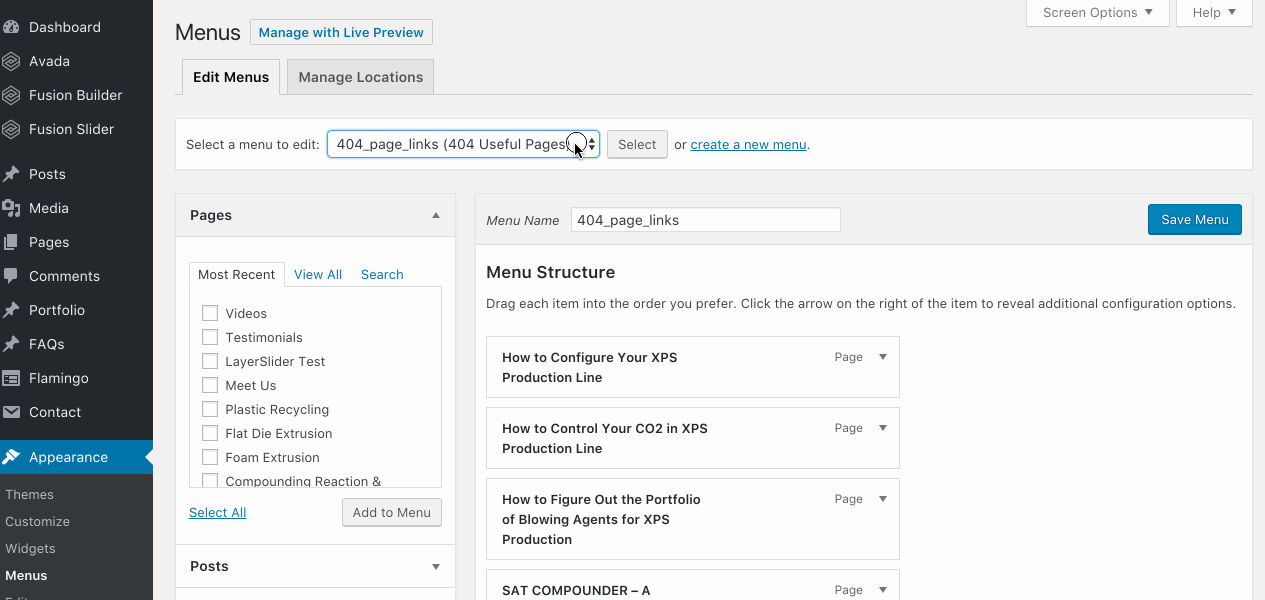Open the Themes submenu item
This screenshot has height=600, width=1265.
click(29, 494)
